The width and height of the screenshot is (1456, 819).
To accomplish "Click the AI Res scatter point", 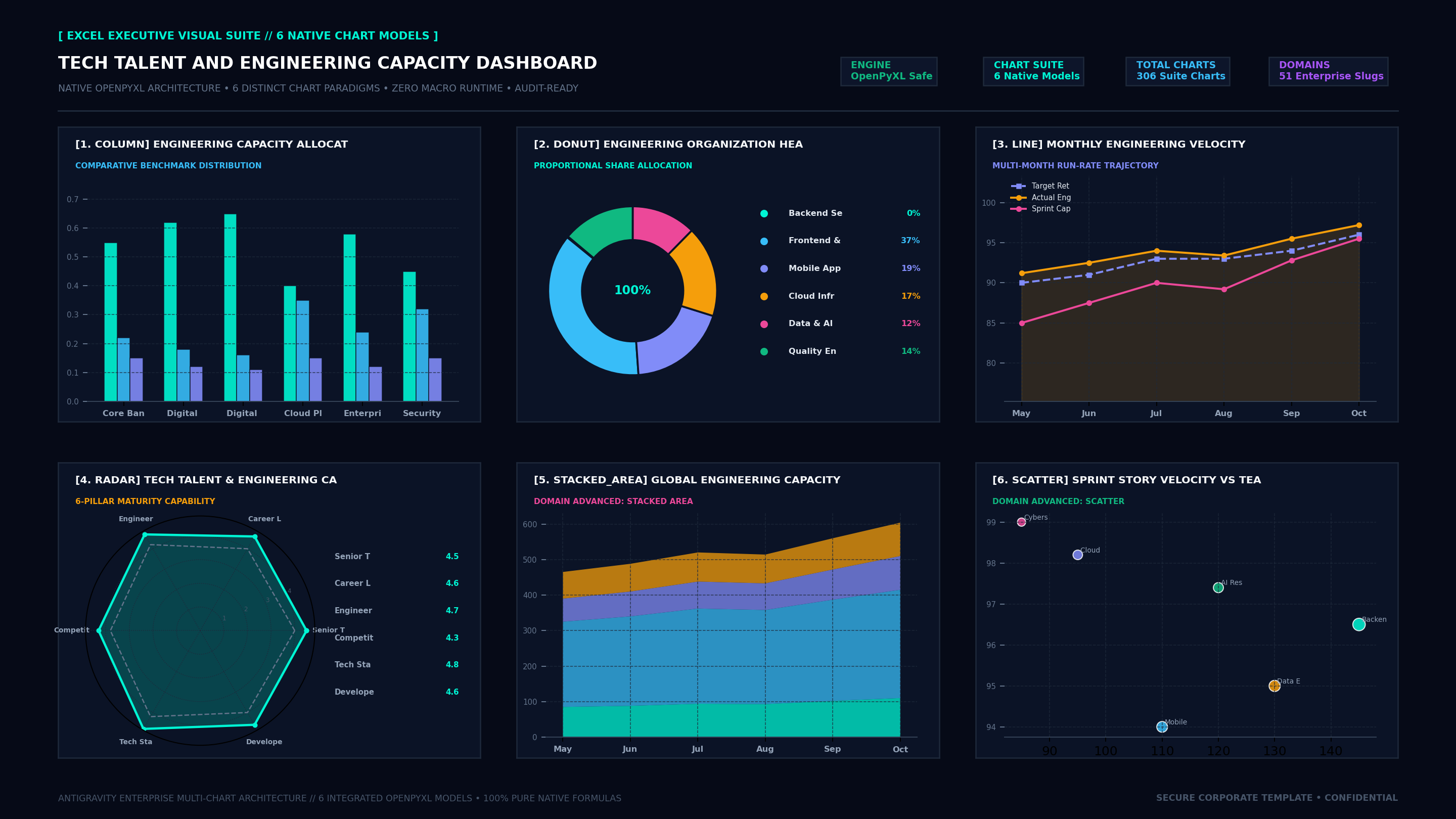I will (1218, 588).
